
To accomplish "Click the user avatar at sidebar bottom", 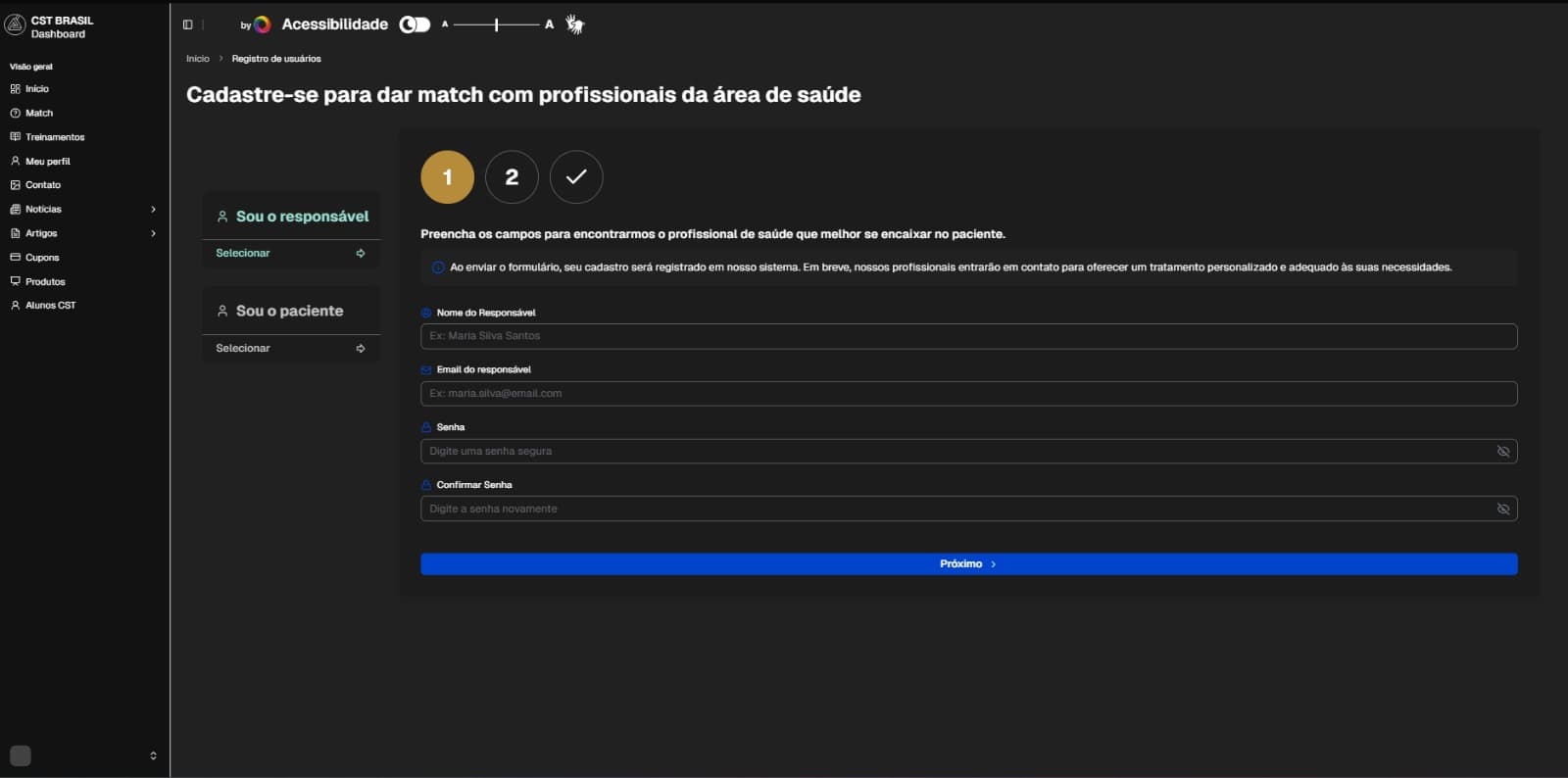I will pos(21,755).
